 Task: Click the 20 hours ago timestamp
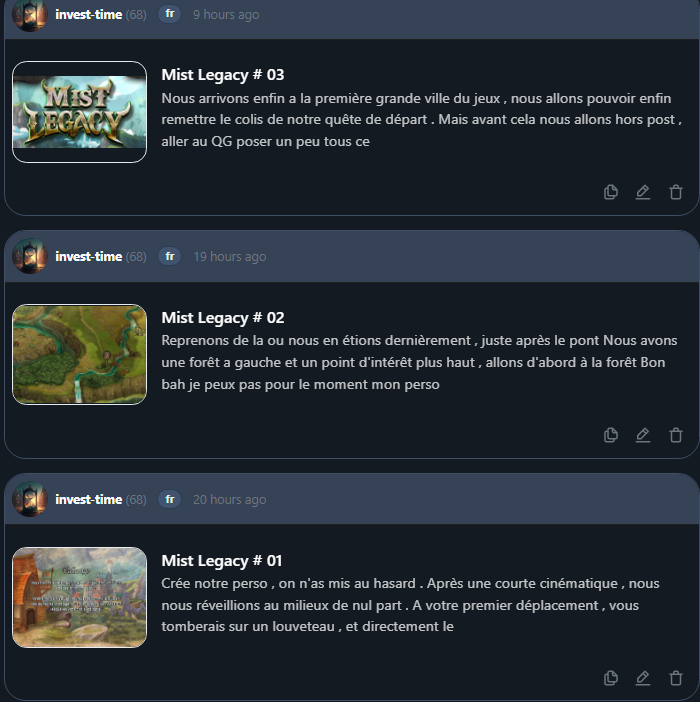(230, 500)
